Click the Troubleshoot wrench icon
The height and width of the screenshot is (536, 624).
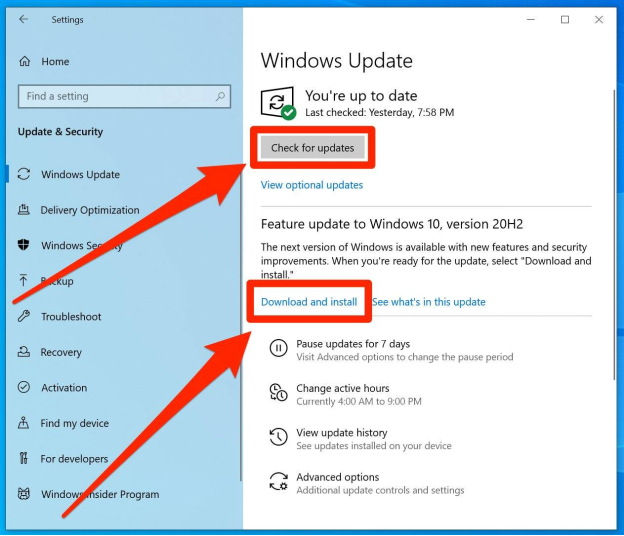[24, 316]
